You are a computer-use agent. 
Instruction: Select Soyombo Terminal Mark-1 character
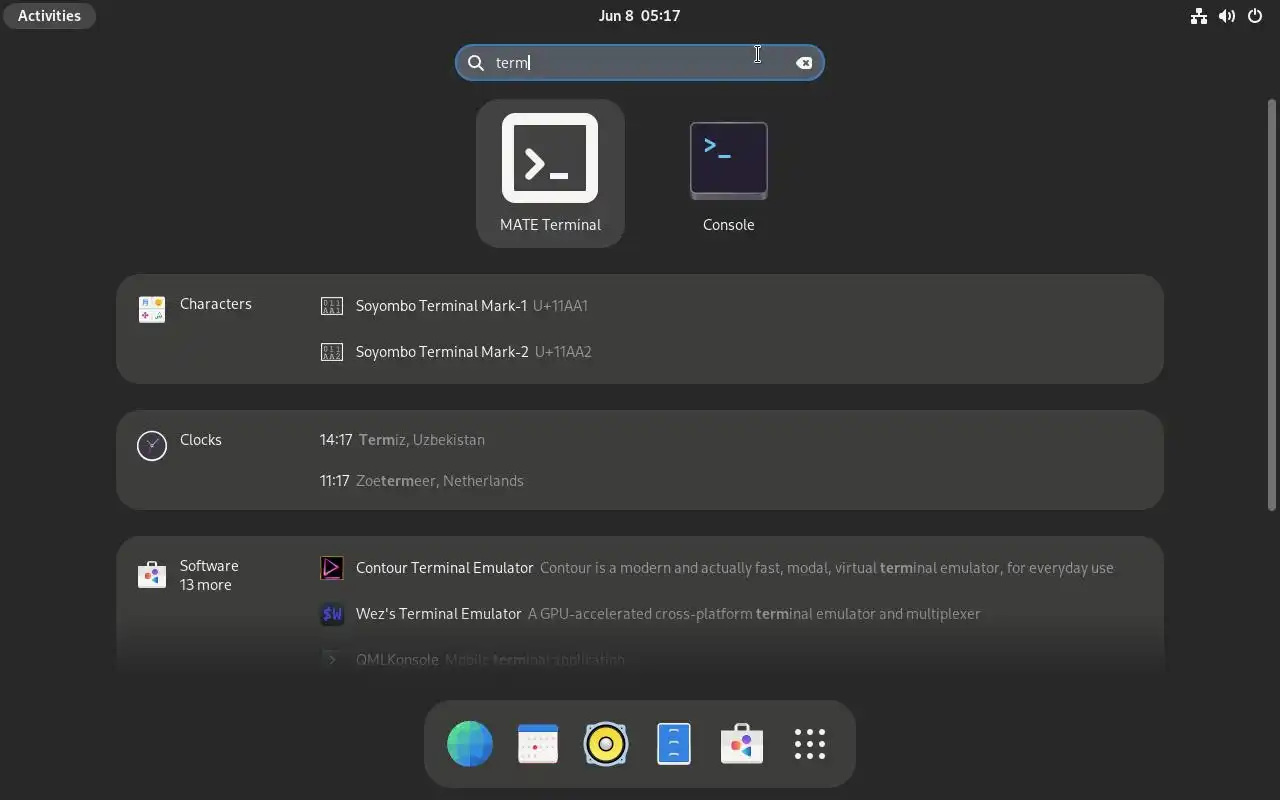click(736, 306)
